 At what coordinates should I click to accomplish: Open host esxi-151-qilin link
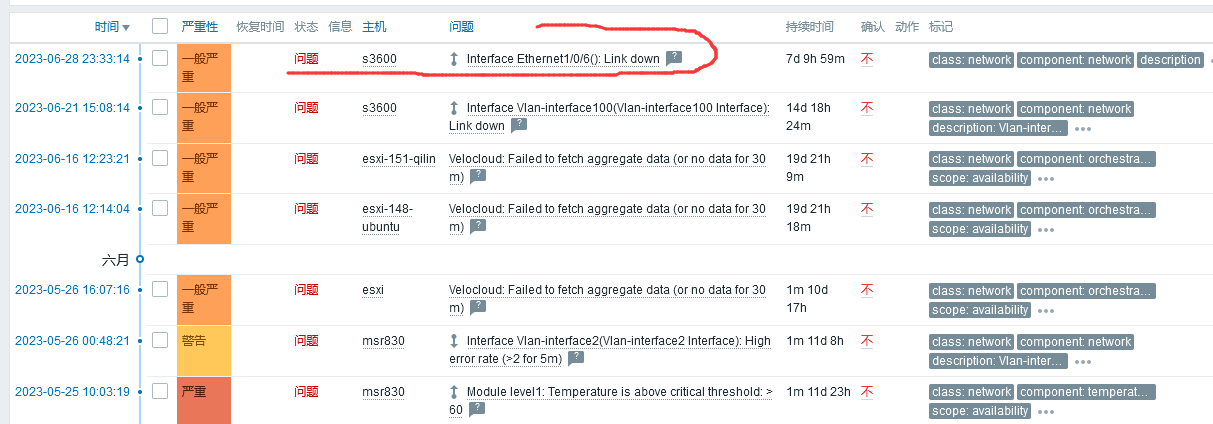398,159
